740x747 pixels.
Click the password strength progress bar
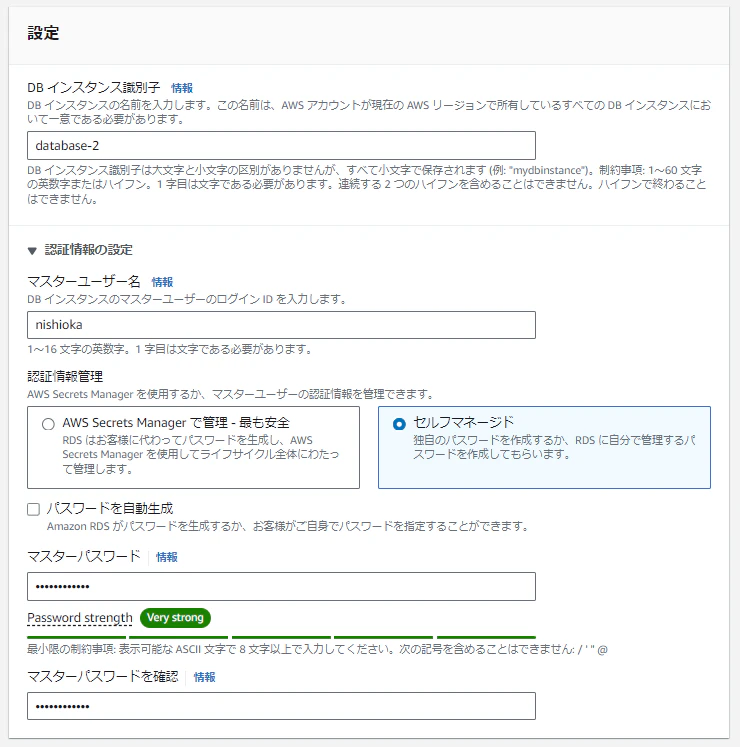pyautogui.click(x=281, y=637)
